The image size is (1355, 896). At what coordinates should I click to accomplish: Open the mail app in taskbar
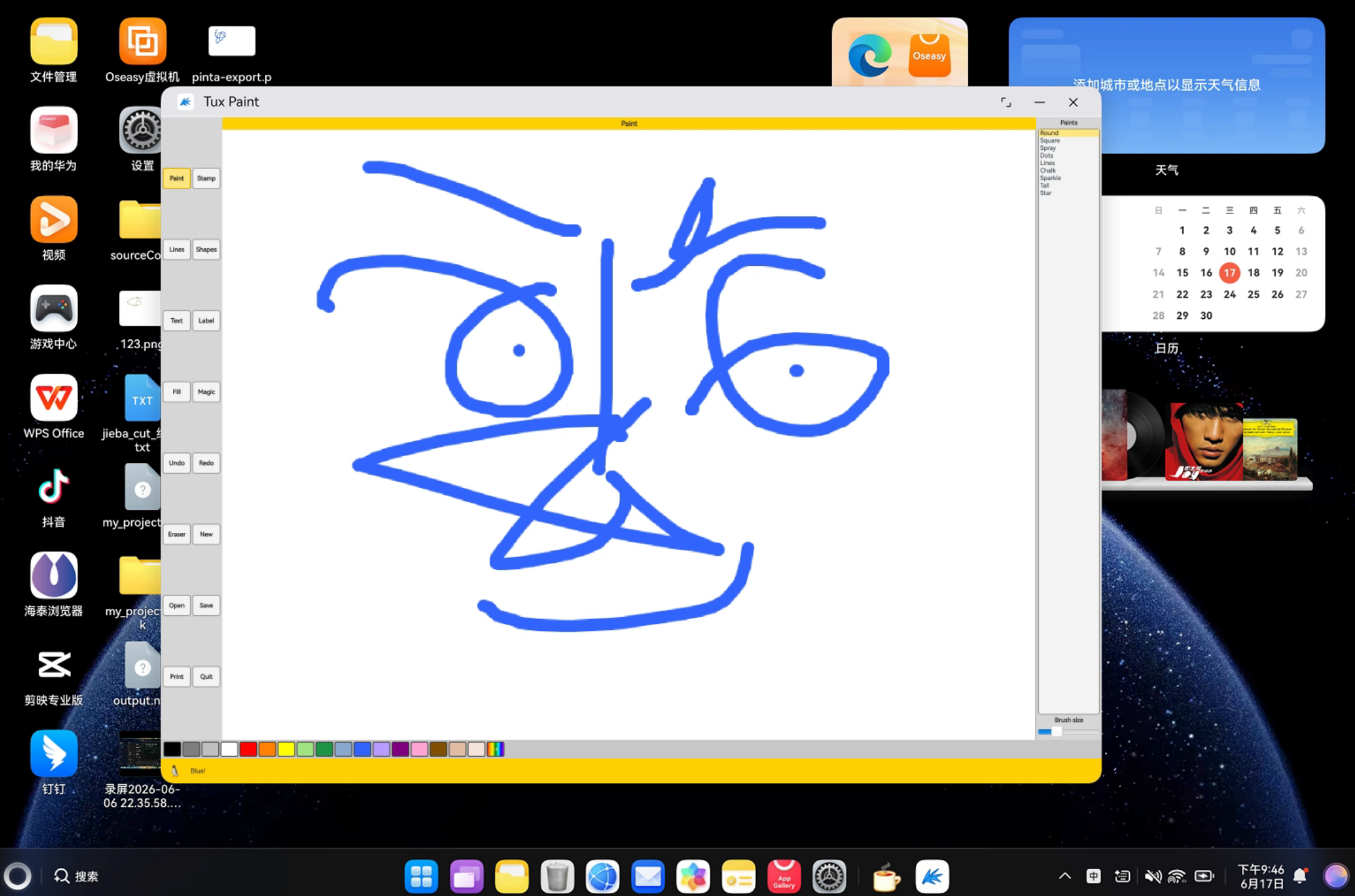648,876
